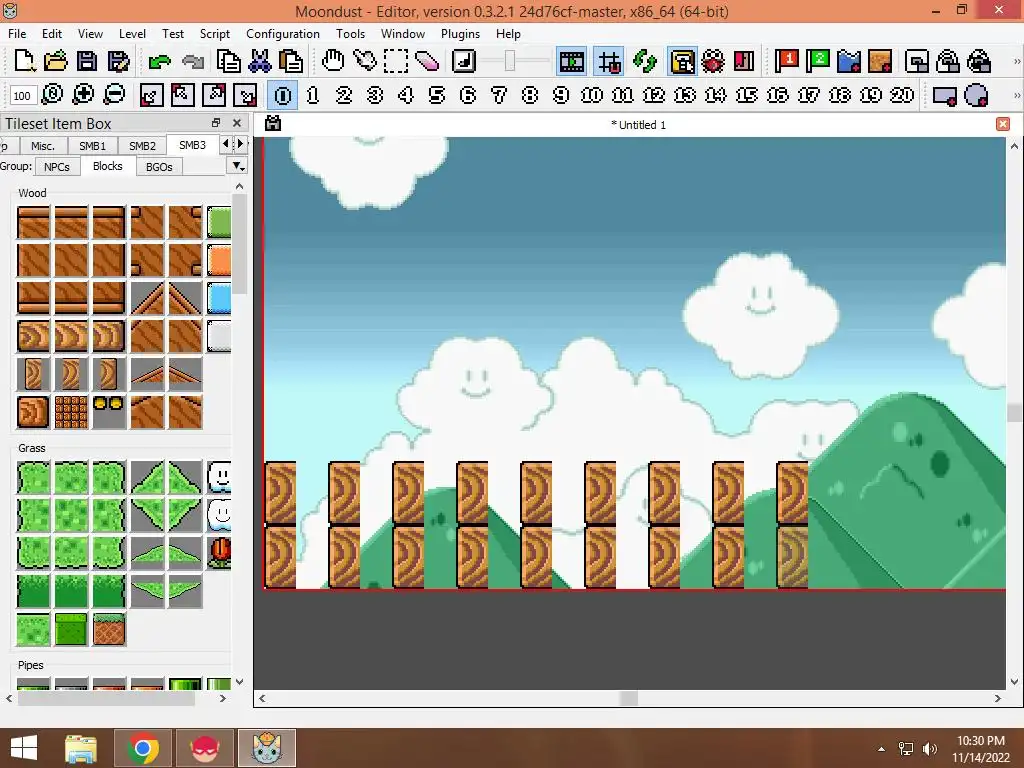This screenshot has height=768, width=1024.
Task: Pick the light blue colored block tile
Action: 219,298
